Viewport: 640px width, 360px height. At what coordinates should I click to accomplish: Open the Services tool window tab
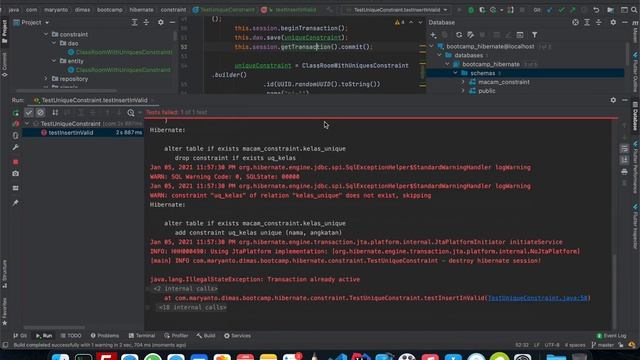click(238, 336)
